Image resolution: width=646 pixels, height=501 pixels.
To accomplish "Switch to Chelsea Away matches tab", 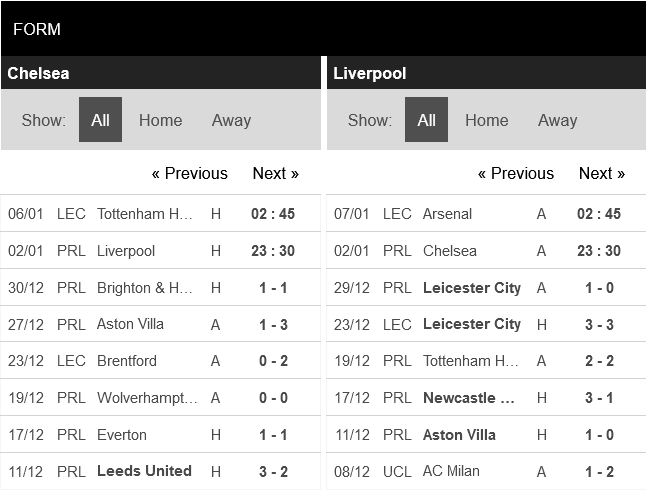I will 231,120.
